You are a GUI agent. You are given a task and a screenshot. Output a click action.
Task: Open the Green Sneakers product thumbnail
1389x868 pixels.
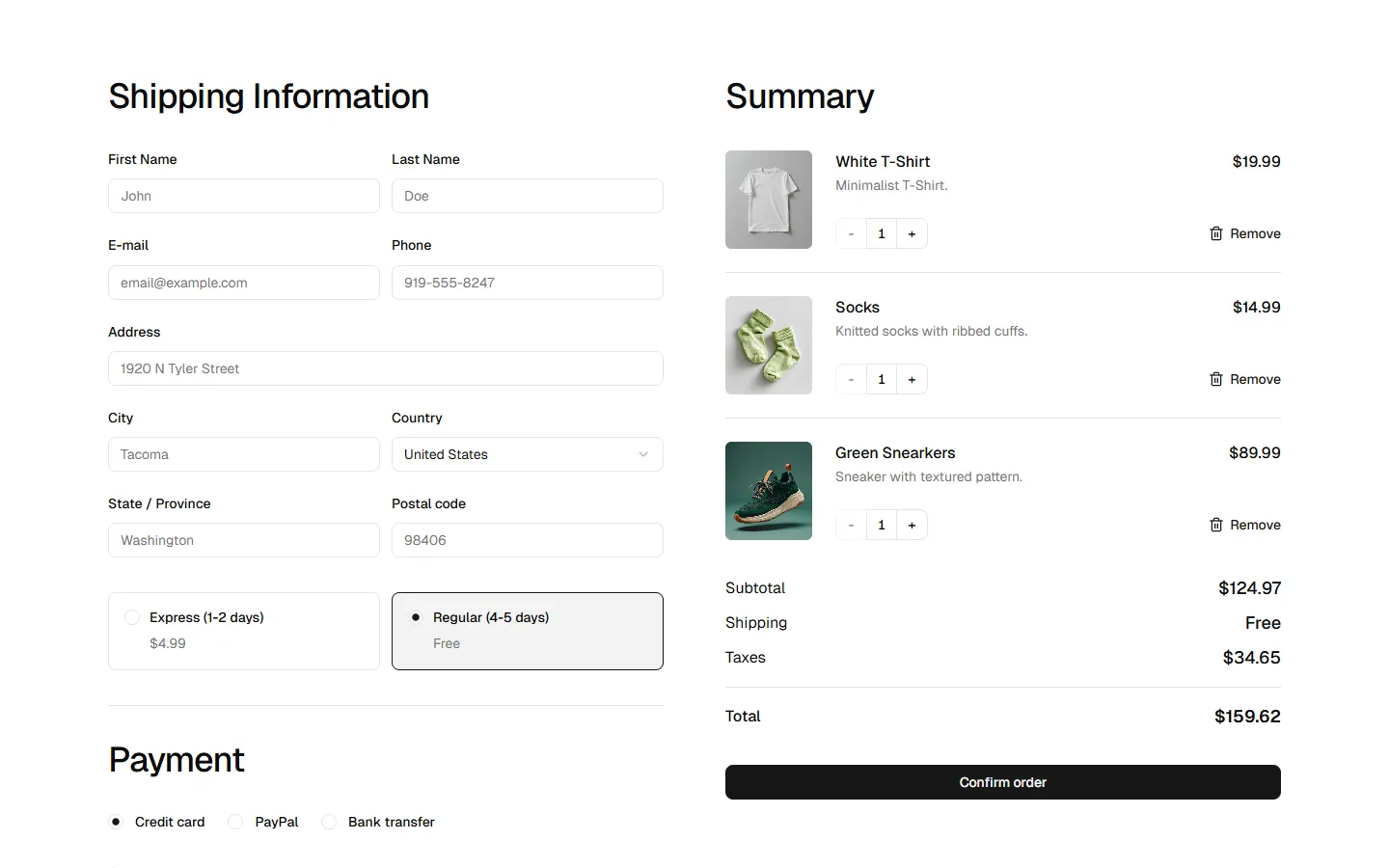[x=769, y=491]
